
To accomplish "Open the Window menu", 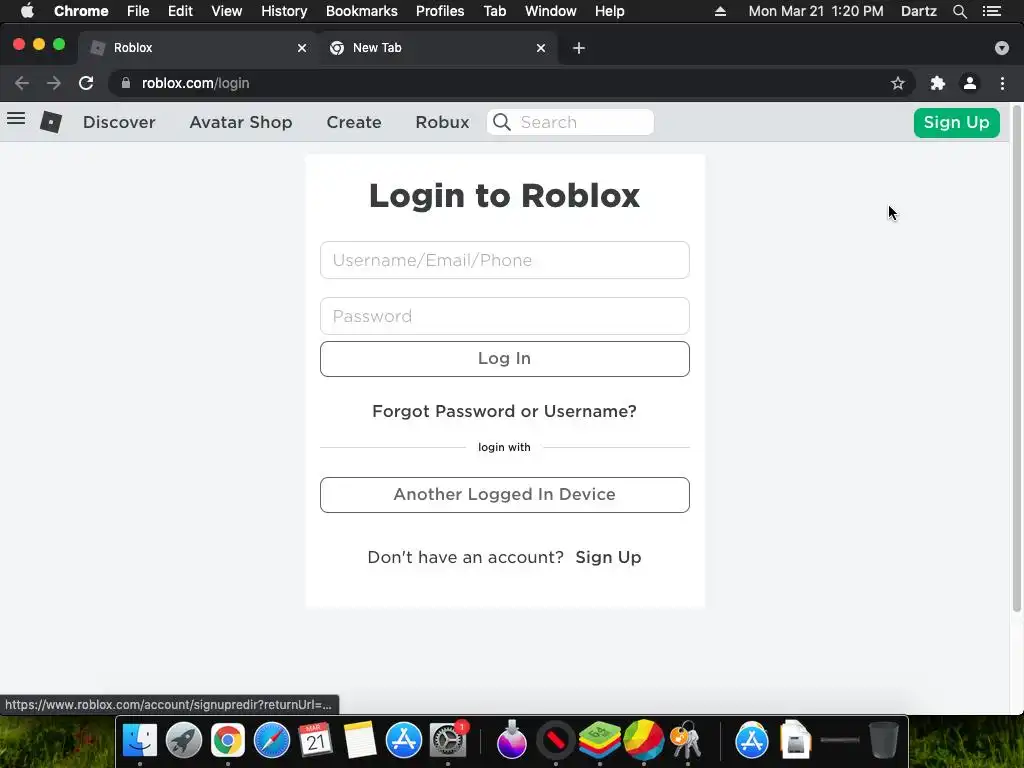I will pyautogui.click(x=551, y=11).
